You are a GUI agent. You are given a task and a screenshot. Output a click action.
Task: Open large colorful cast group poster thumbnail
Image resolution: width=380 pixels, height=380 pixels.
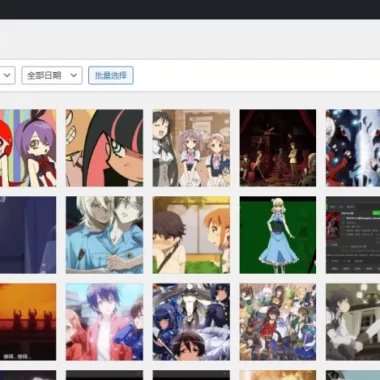pyautogui.click(x=278, y=322)
